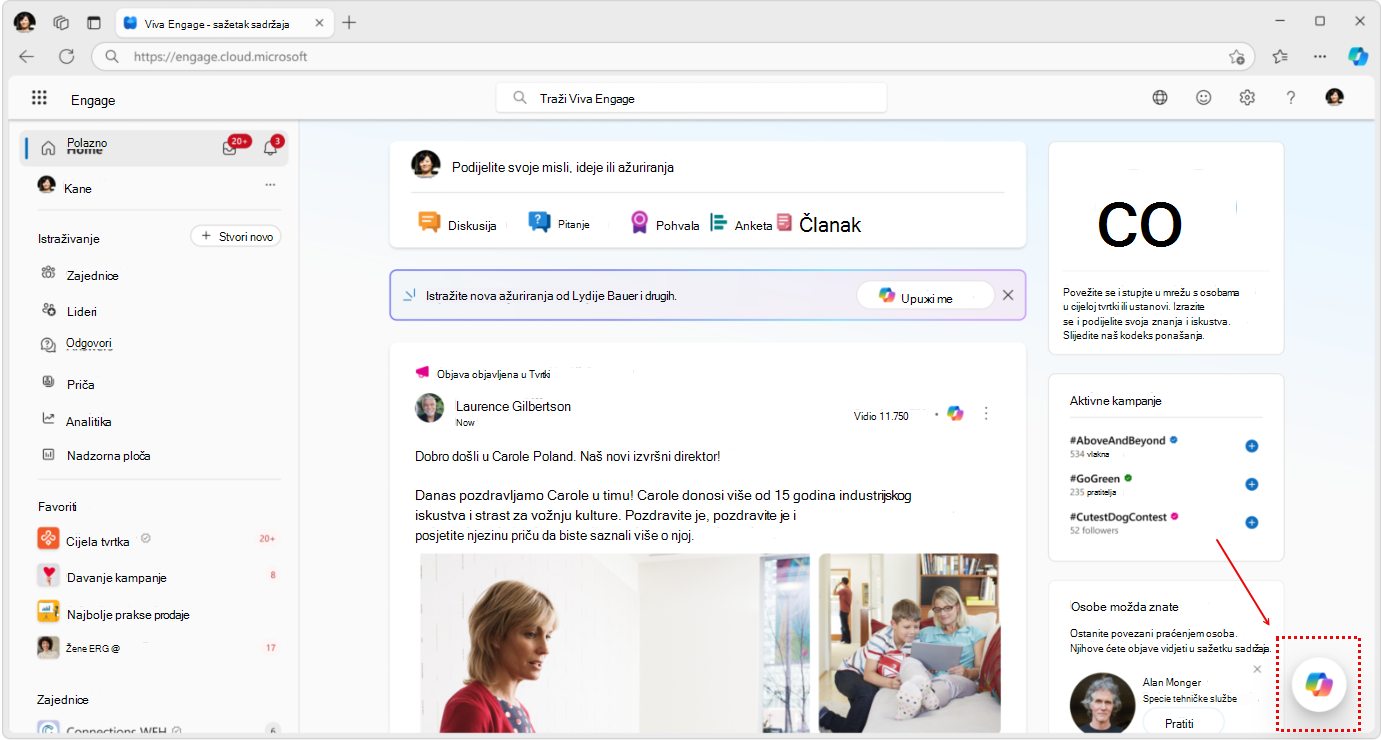Open the feedback smiley icon
1381x740 pixels.
[1204, 98]
